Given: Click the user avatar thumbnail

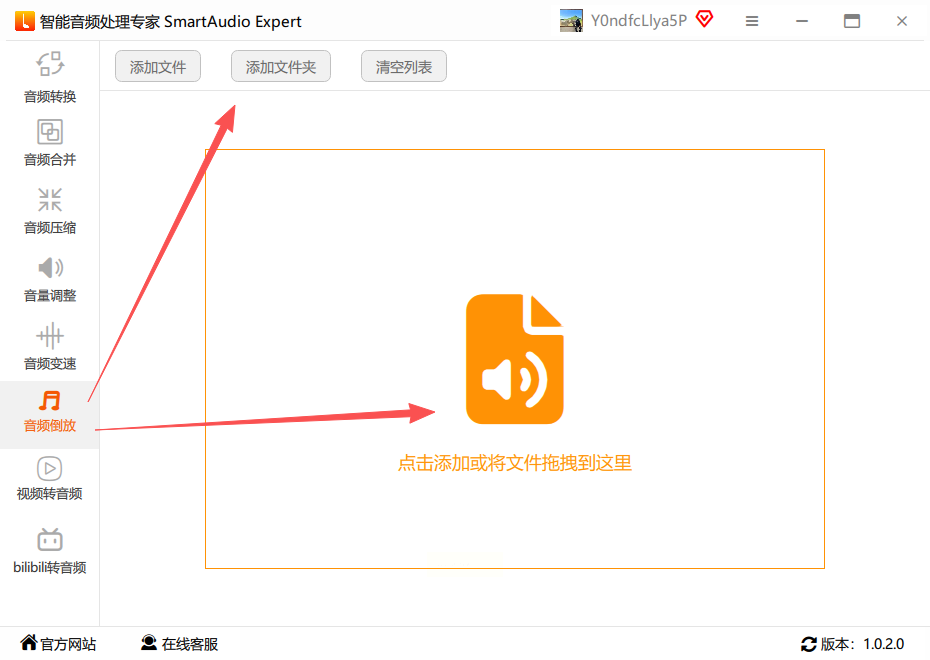Looking at the screenshot, I should coord(571,21).
